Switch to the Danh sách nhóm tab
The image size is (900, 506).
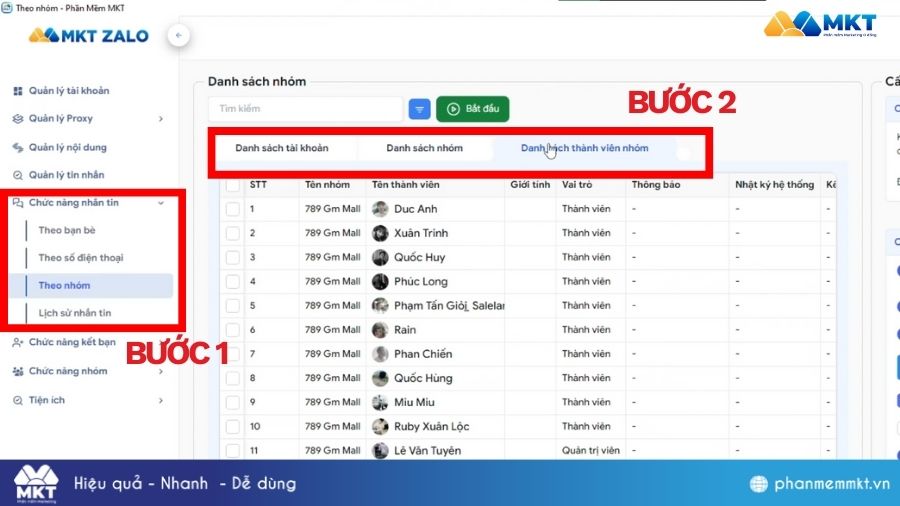click(424, 148)
